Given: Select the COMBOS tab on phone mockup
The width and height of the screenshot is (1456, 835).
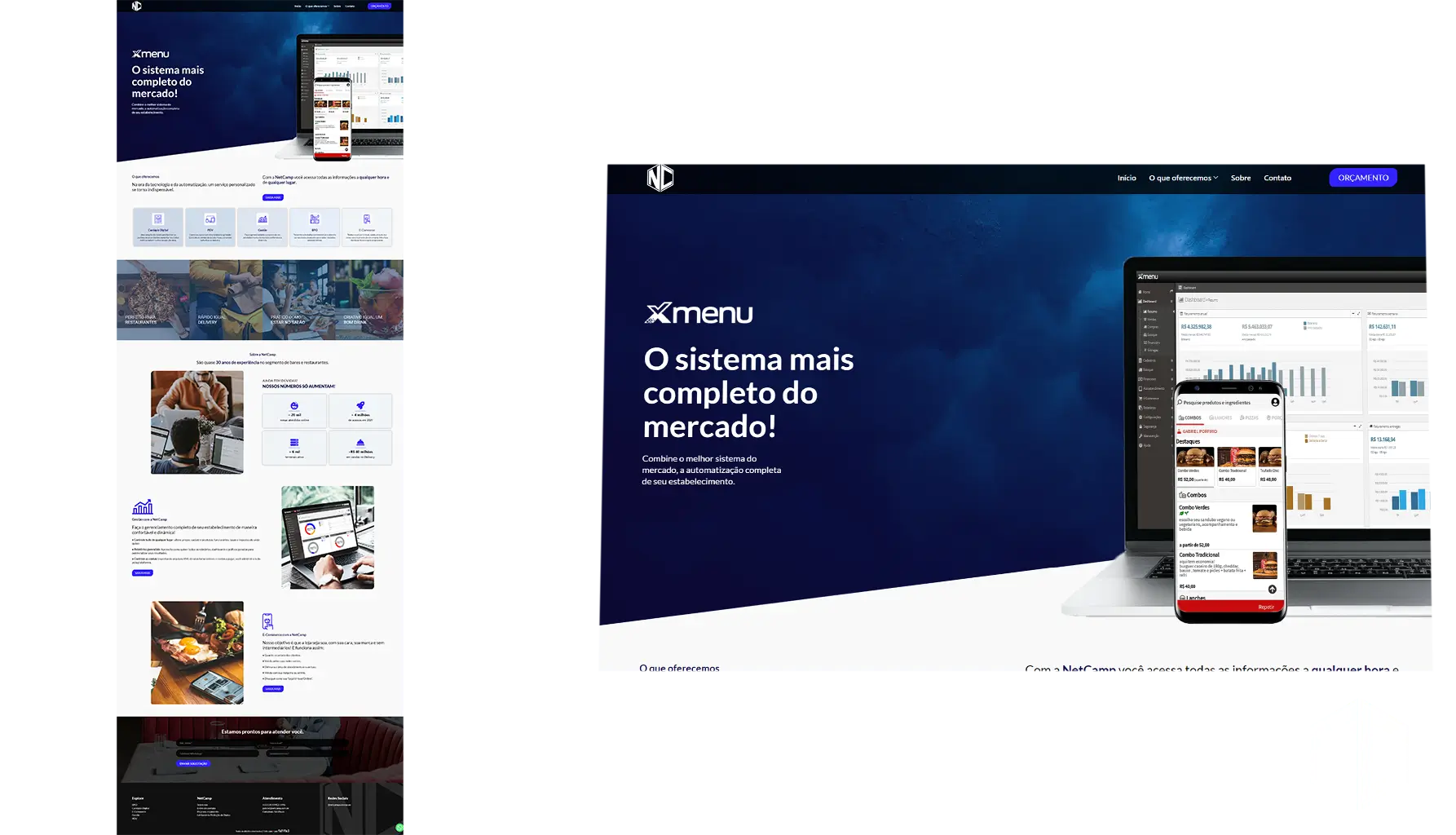Looking at the screenshot, I should point(1190,417).
